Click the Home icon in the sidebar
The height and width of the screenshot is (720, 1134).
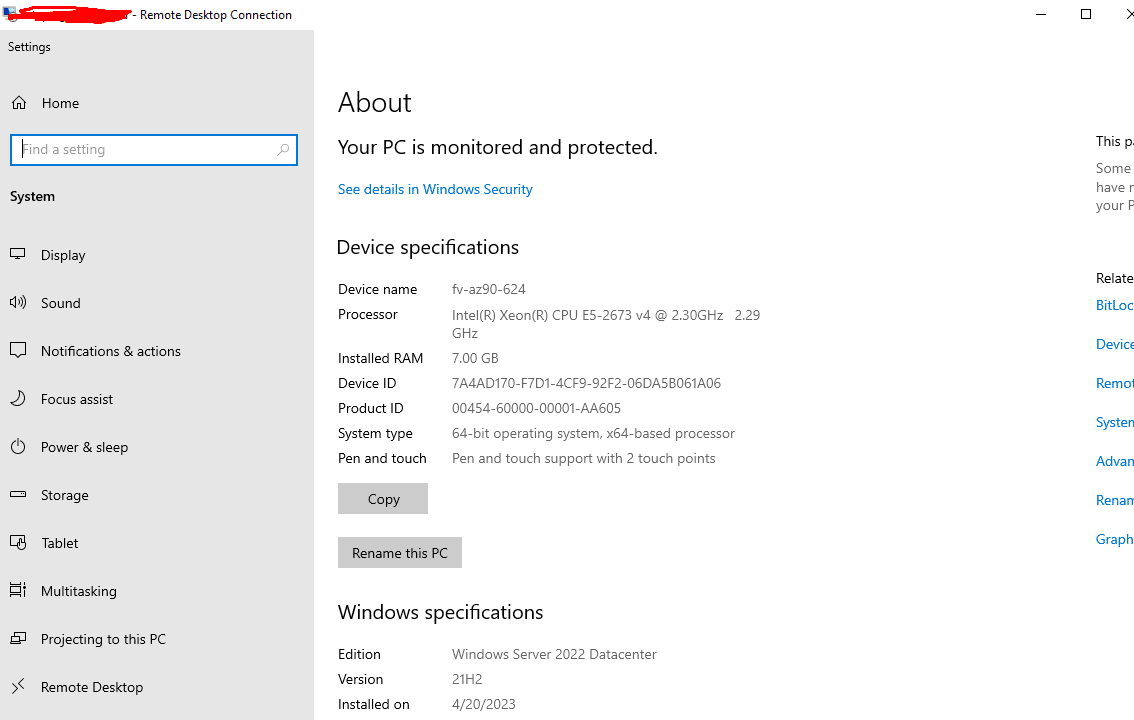click(x=19, y=103)
